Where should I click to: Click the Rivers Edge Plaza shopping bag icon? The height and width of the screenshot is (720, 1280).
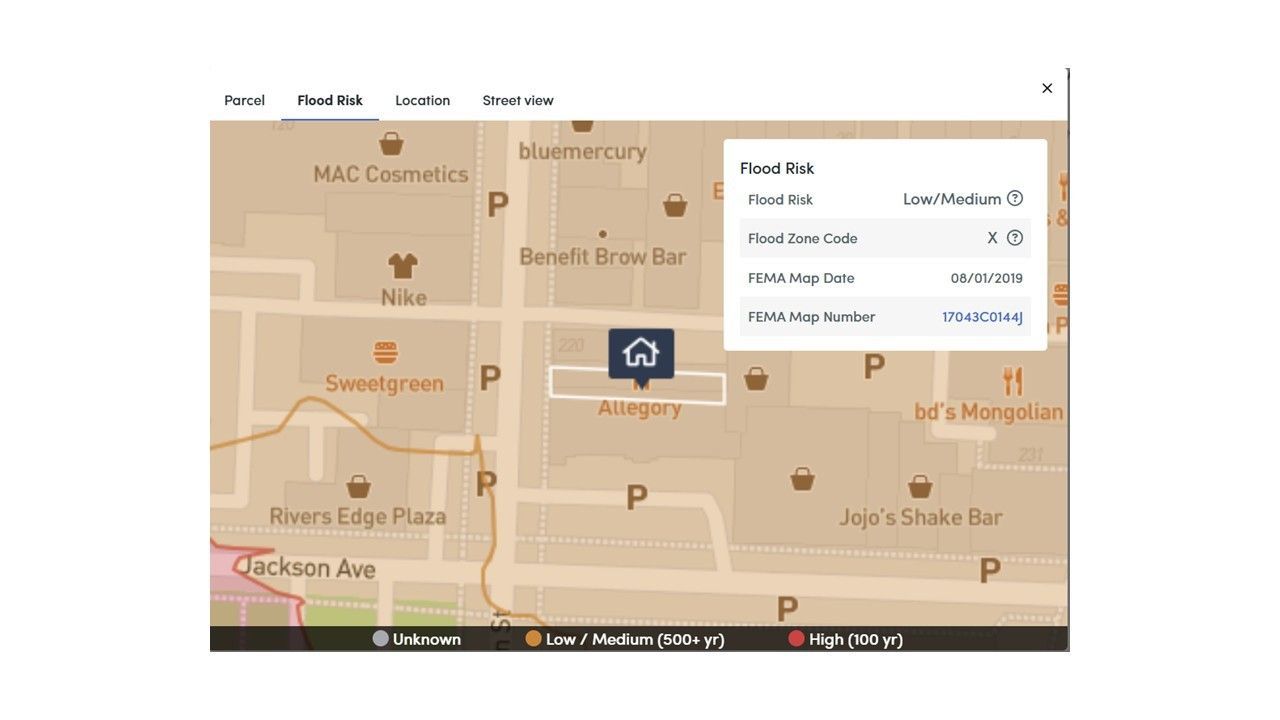[359, 487]
